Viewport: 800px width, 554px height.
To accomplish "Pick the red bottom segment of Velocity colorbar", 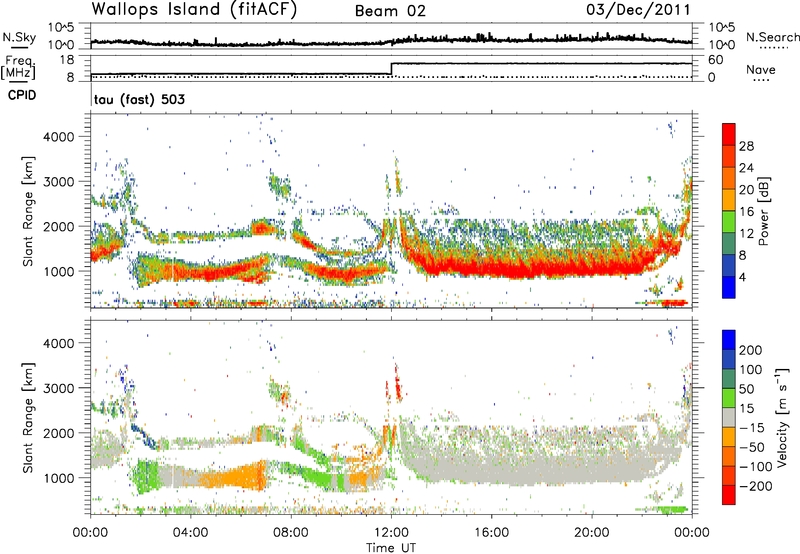I will [729, 495].
